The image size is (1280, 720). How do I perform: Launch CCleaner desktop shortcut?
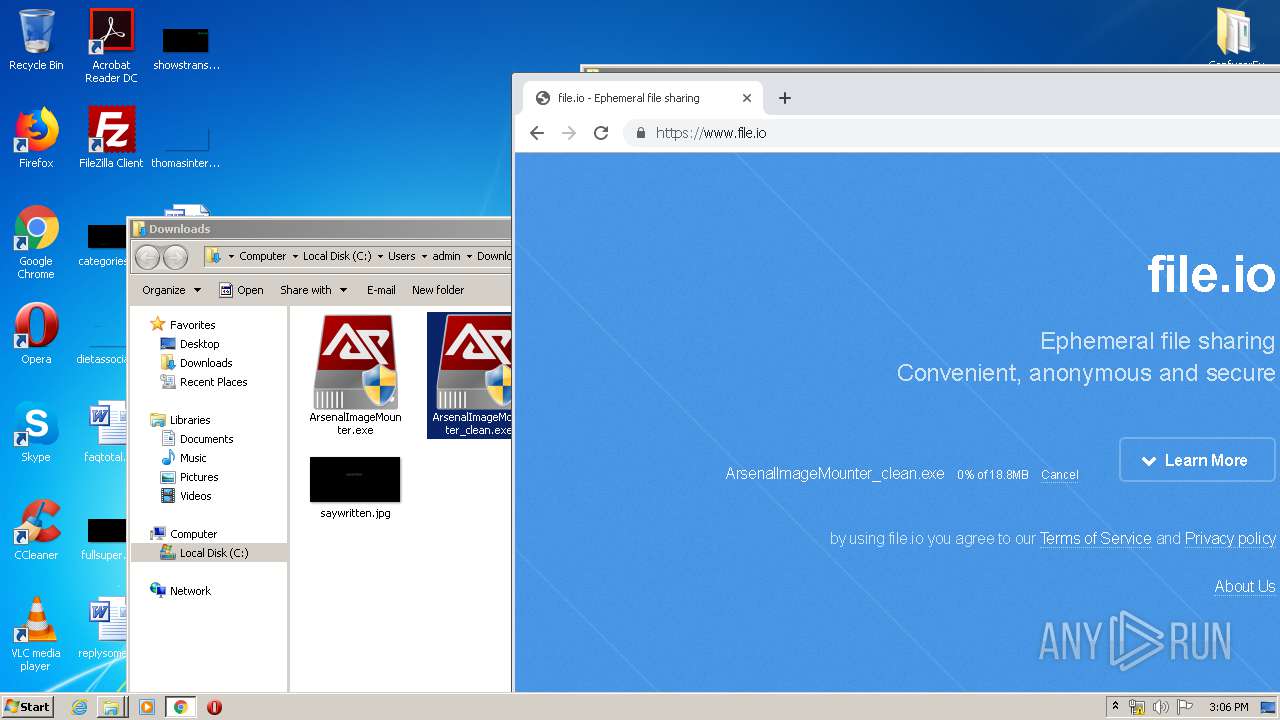[x=36, y=530]
